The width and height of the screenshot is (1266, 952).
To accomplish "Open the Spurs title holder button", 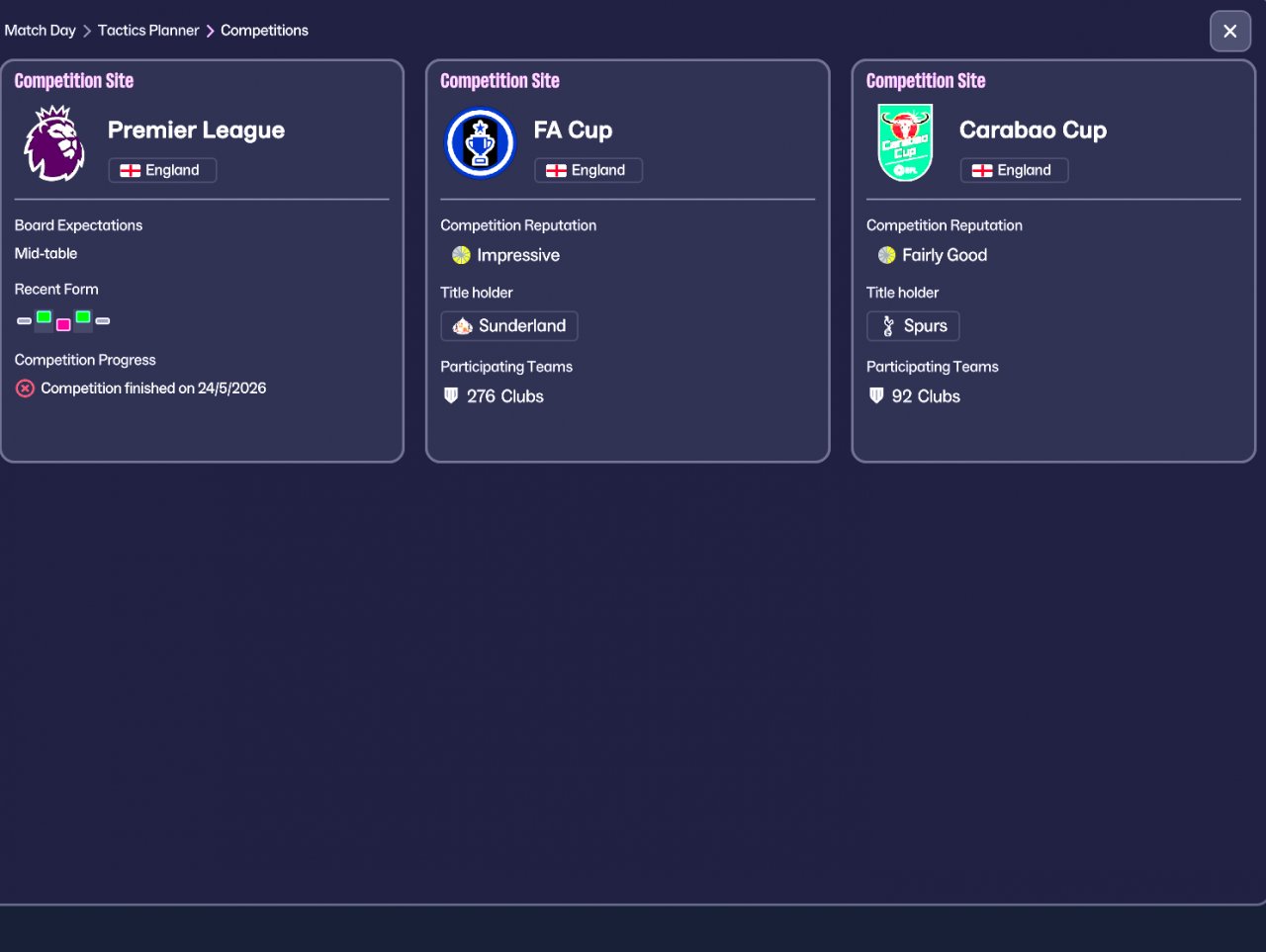I will (x=913, y=326).
